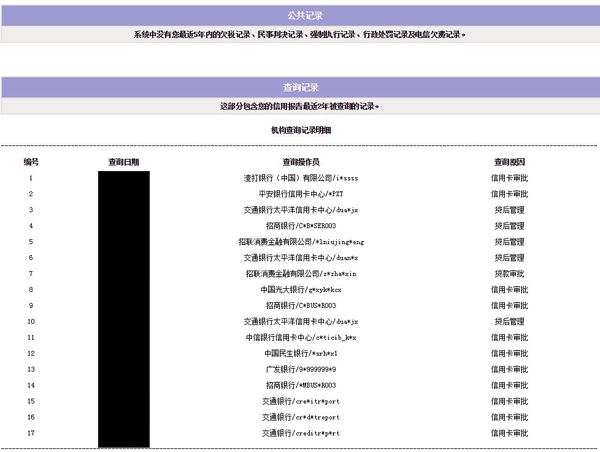Viewport: 600px width, 452px height.
Task: Select operator 中国光大银行/g*xyk*kcx
Action: click(301, 290)
